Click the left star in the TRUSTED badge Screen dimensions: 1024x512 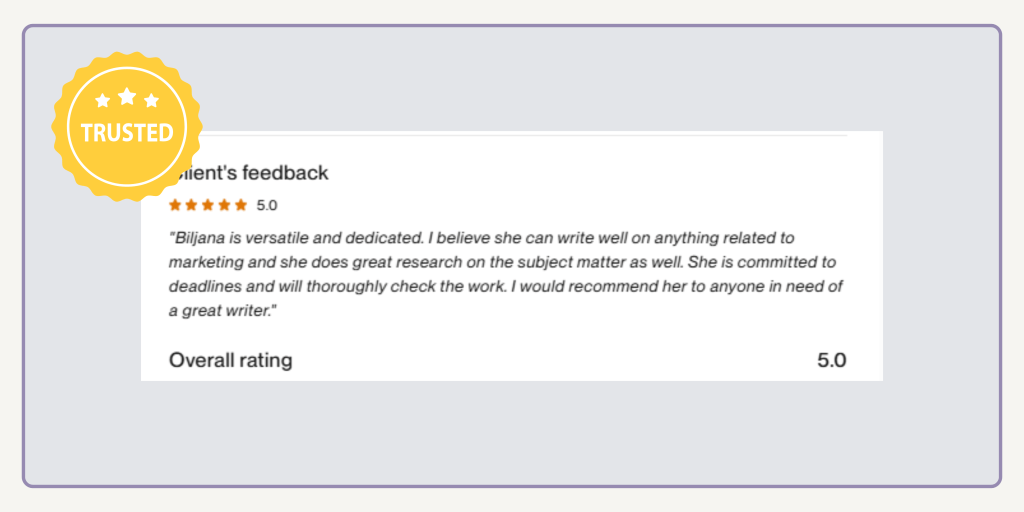[102, 101]
